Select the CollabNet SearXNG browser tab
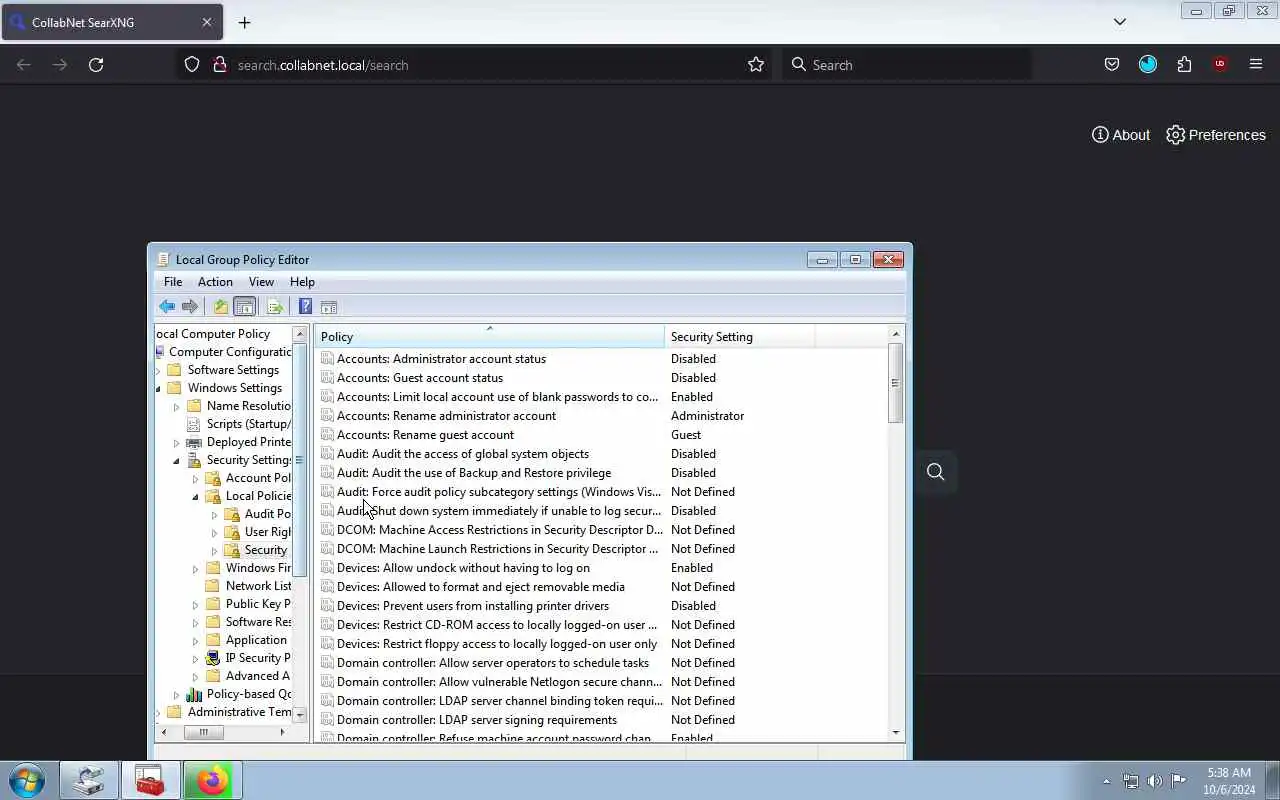Screen dimensions: 1280x800 (111, 22)
